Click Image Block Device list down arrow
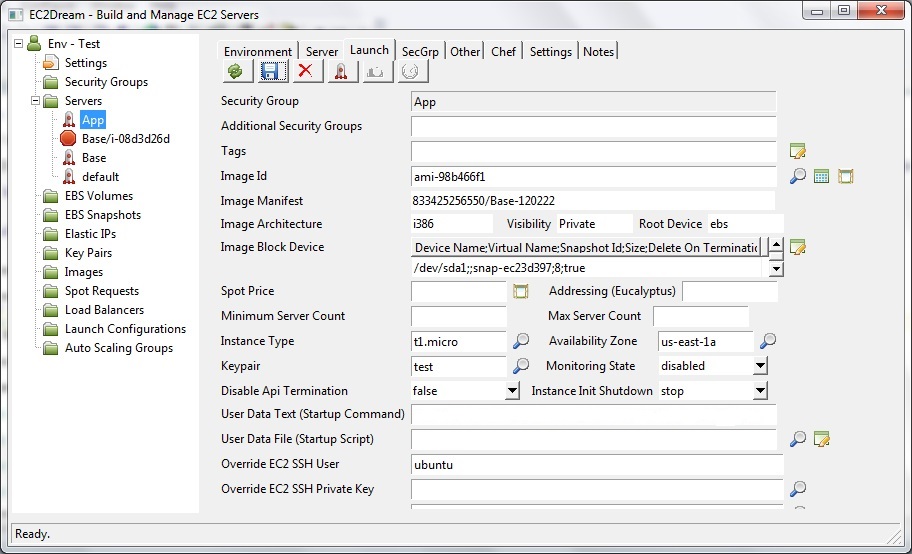The width and height of the screenshot is (912, 554). tap(776, 269)
